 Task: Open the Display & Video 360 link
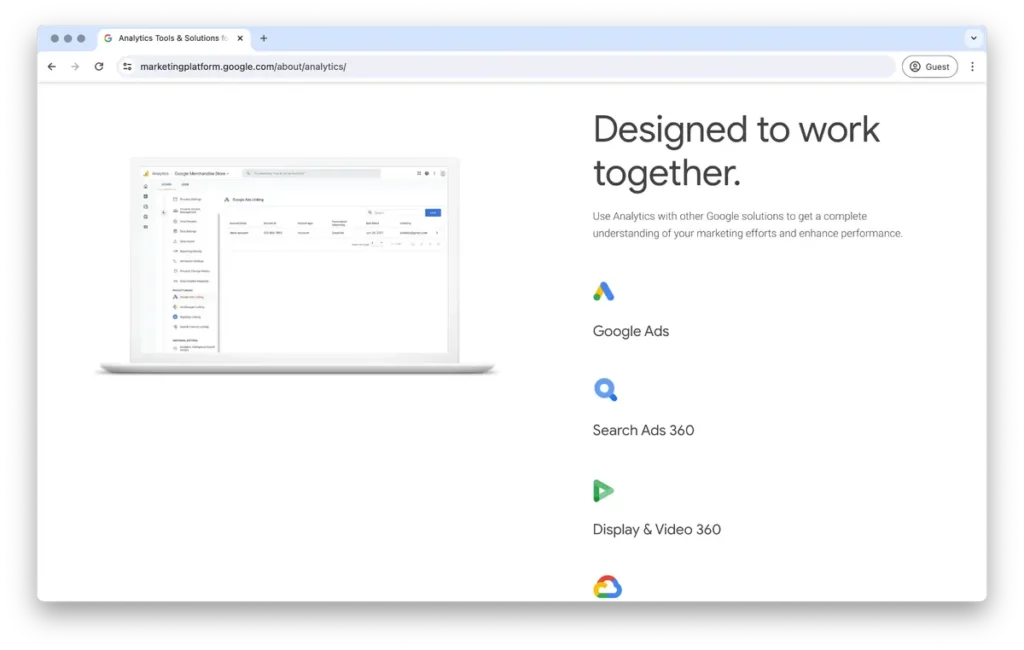657,530
